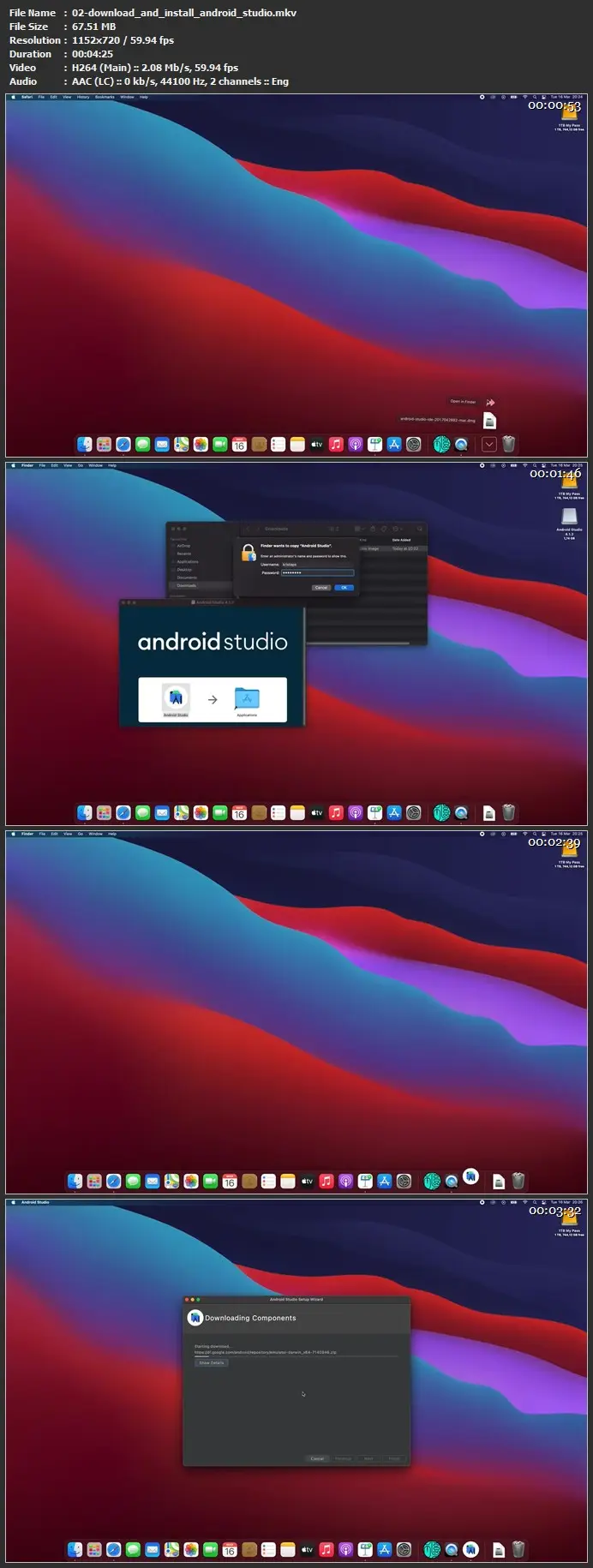
Task: Open Finder in the 00:00:53 frame dock
Action: pyautogui.click(x=84, y=444)
